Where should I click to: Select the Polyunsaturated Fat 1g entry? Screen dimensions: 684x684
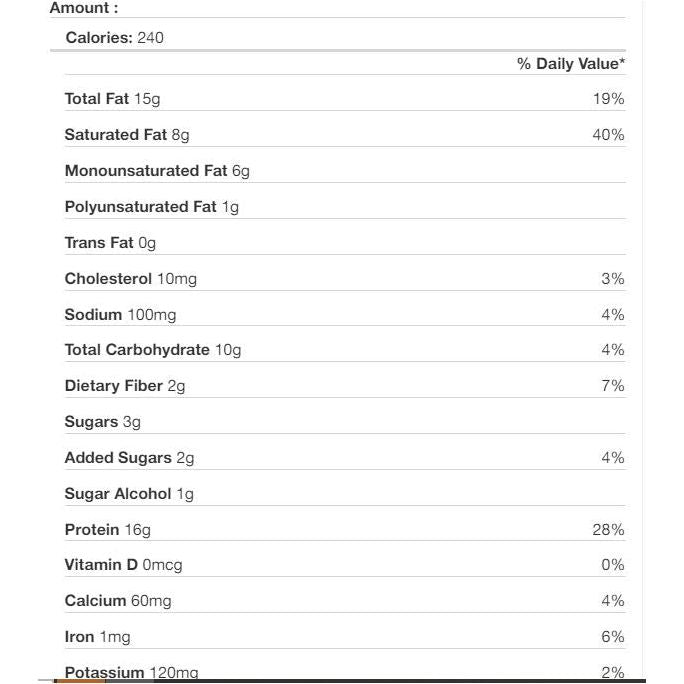[151, 207]
